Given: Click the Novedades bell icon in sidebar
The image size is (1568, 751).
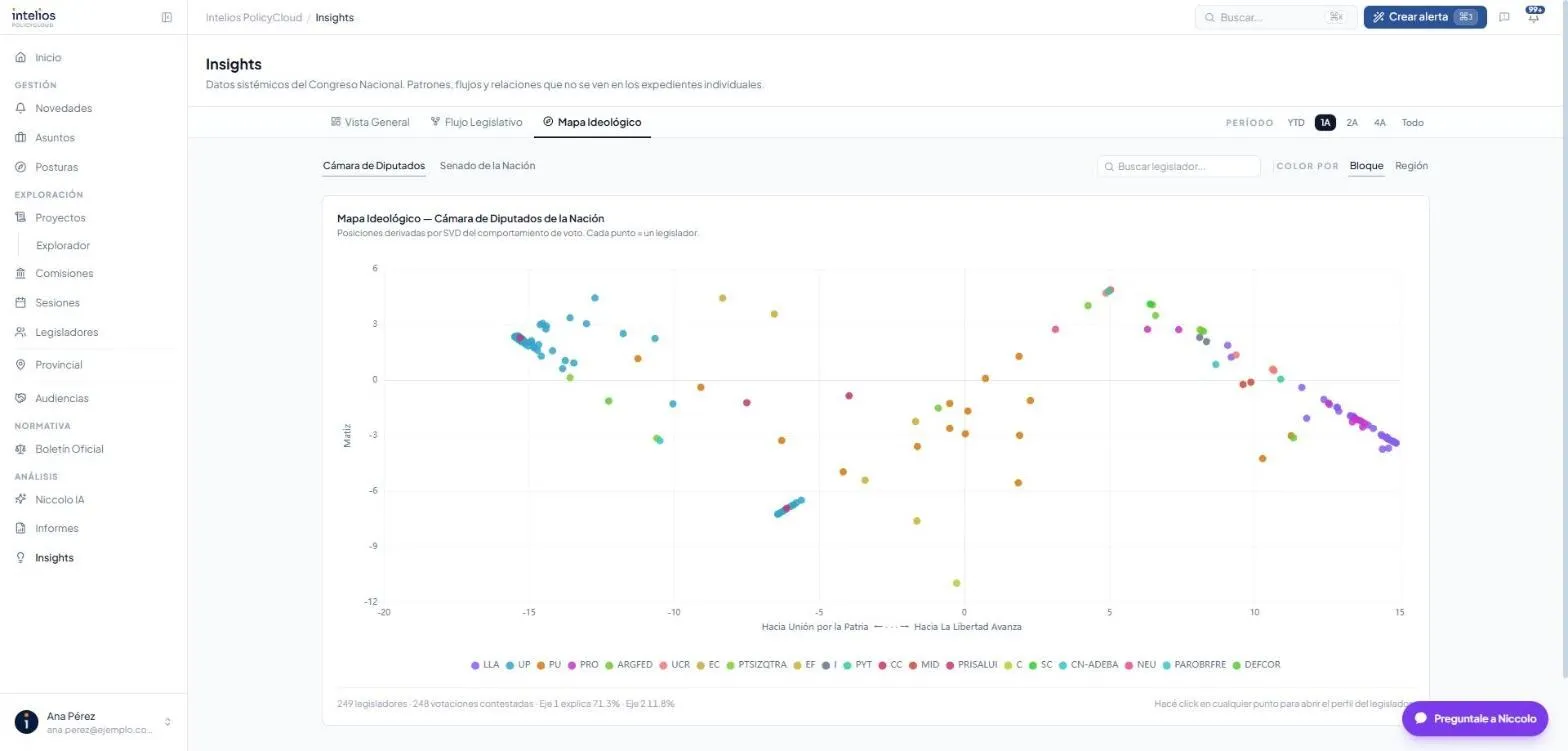Looking at the screenshot, I should pyautogui.click(x=21, y=108).
